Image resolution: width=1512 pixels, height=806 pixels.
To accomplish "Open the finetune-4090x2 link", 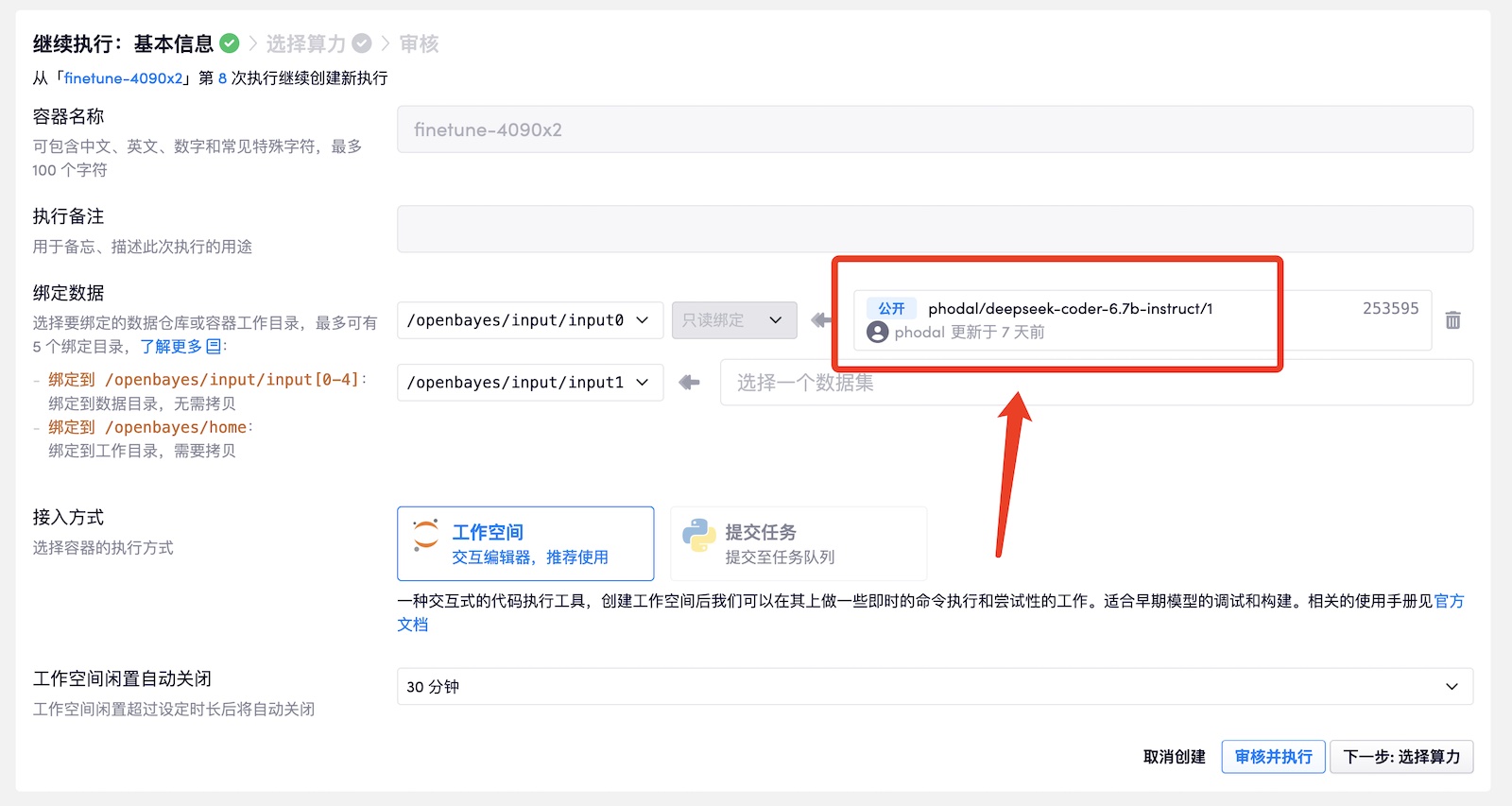I will [123, 78].
